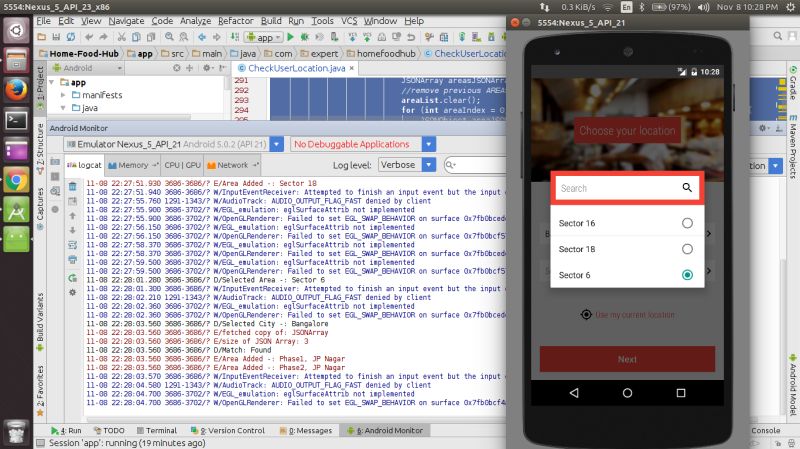Screen dimensions: 800x449
Task: Expand the manifests folder node
Action: click(63, 95)
